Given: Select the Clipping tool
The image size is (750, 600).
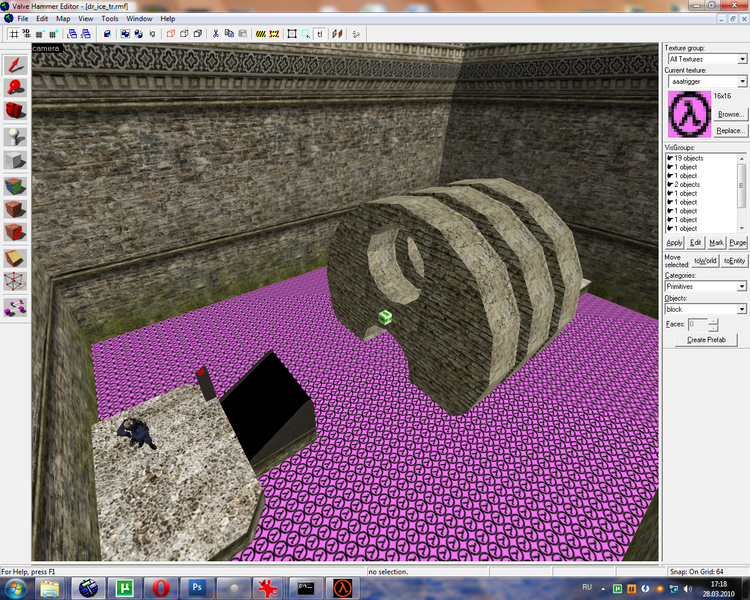Looking at the screenshot, I should click(x=15, y=258).
